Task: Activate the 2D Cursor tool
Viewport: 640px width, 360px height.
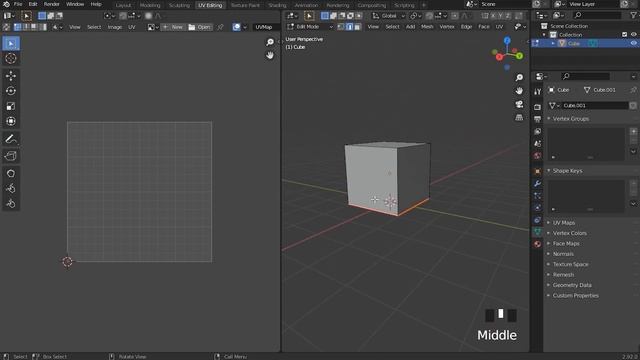Action: (11, 58)
